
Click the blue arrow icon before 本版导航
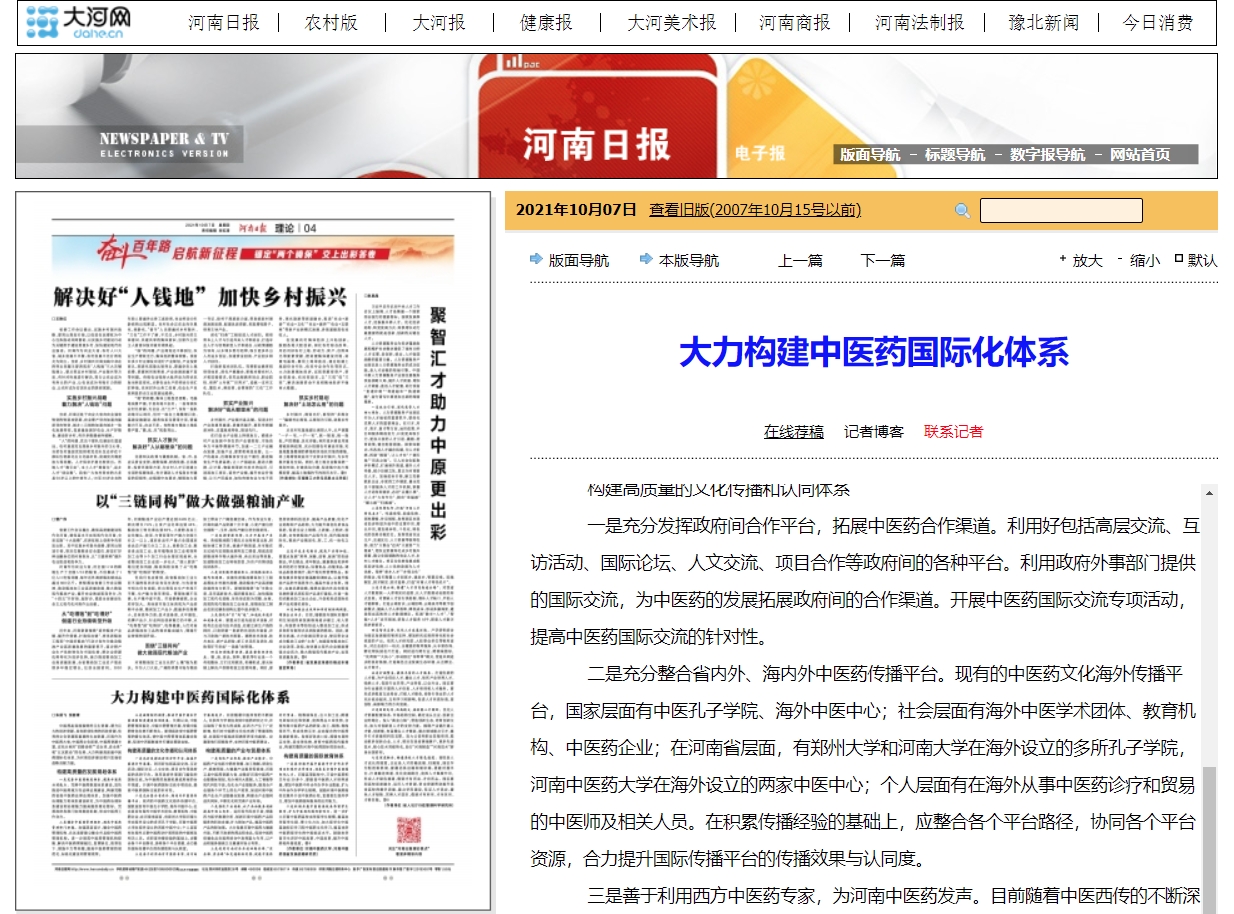[x=646, y=260]
